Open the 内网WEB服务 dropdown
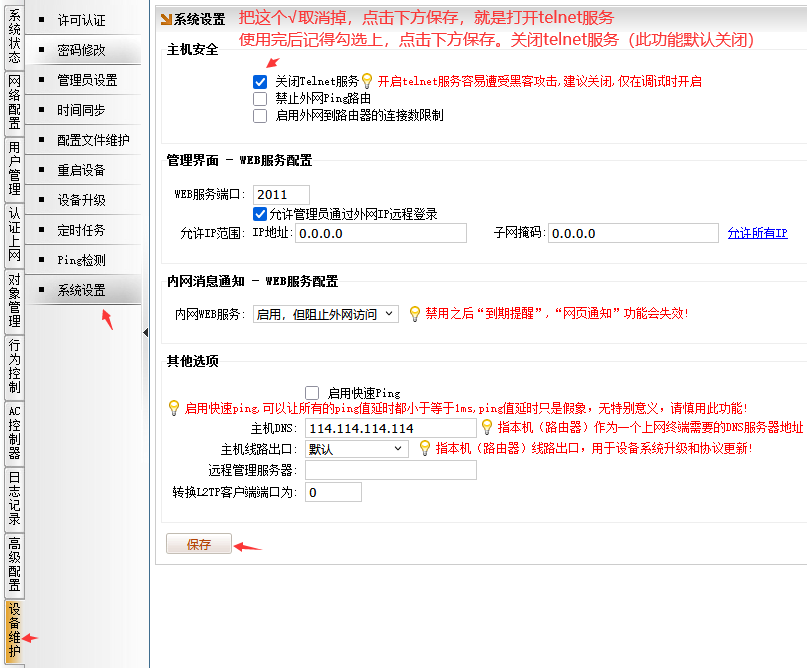This screenshot has height=668, width=807. click(x=325, y=314)
